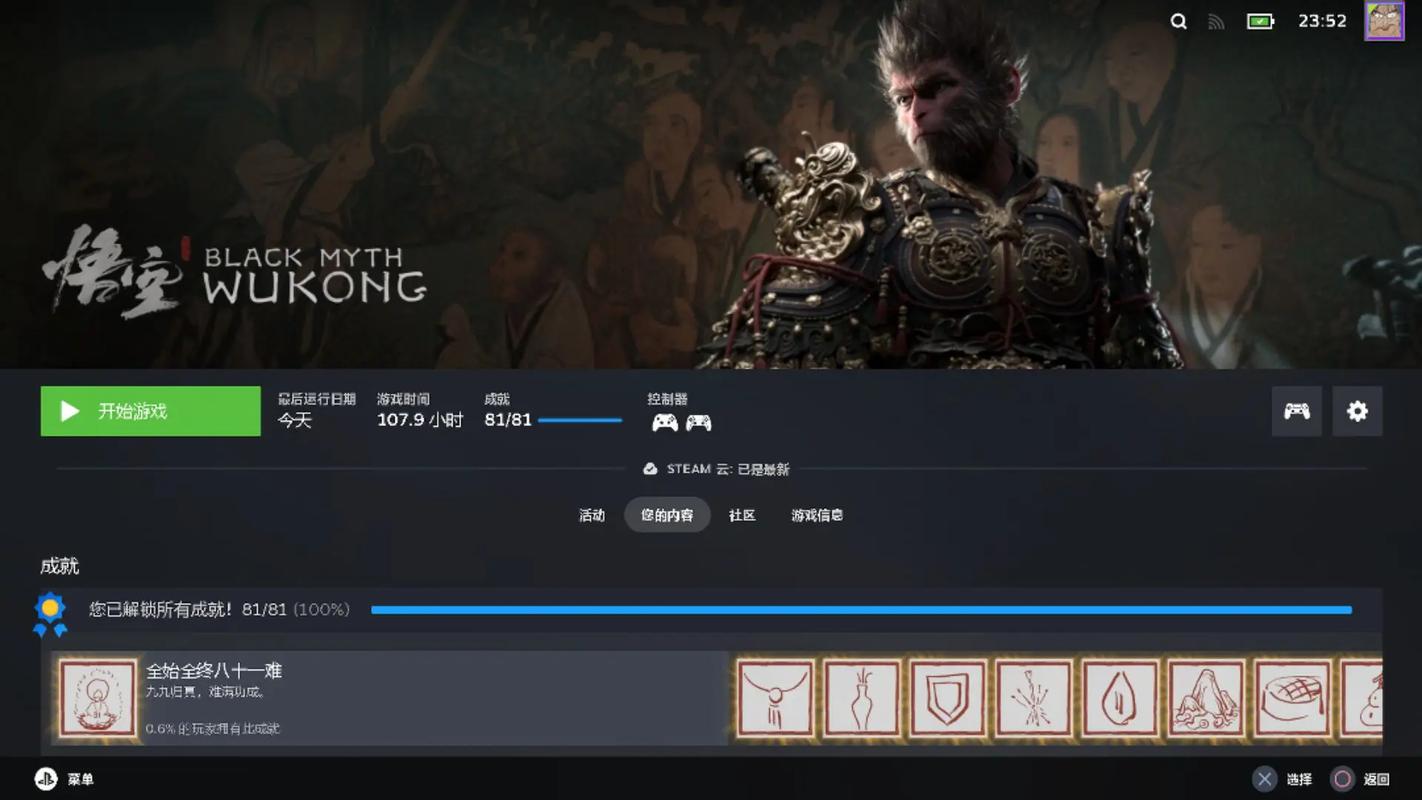Viewport: 1422px width, 800px height.
Task: Open the search magnifier icon
Action: tap(1179, 21)
